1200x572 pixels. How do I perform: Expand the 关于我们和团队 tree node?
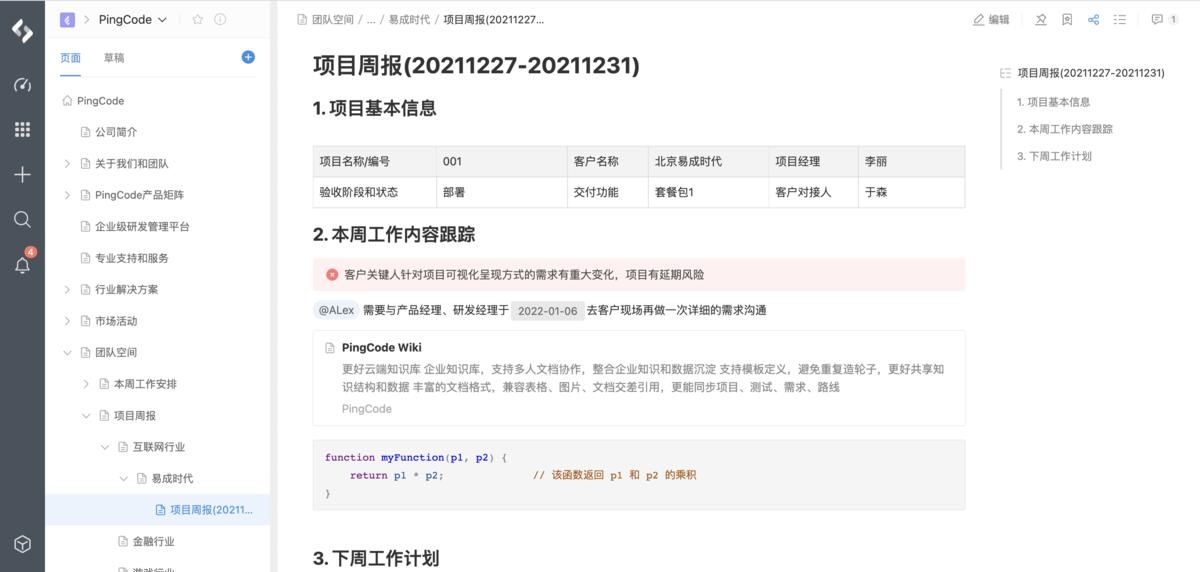tap(67, 163)
